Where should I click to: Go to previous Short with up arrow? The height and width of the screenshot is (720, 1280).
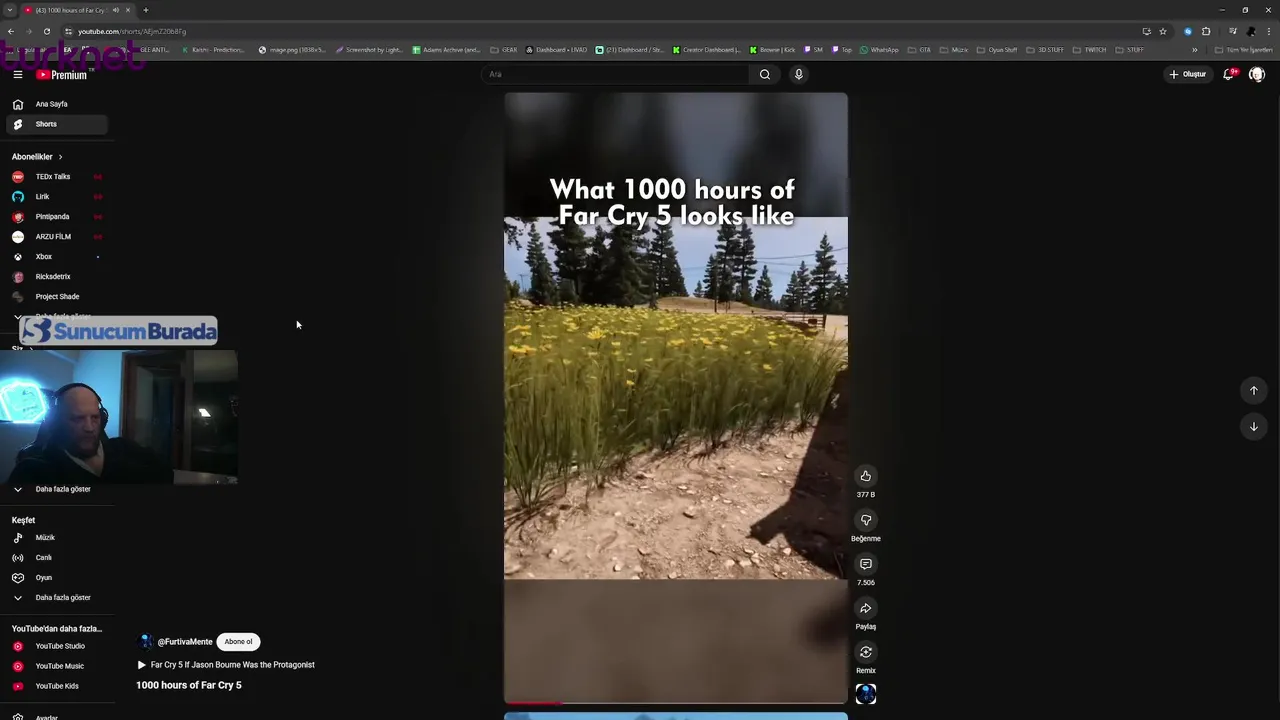[1254, 391]
